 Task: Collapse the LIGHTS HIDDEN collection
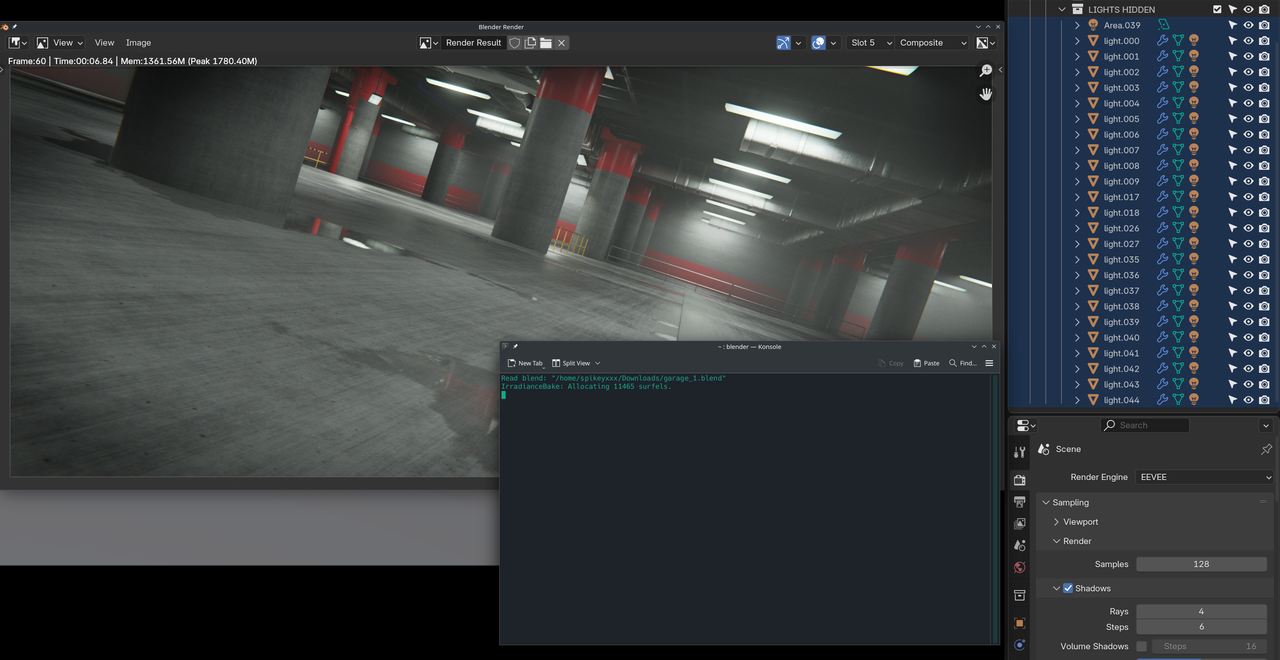point(1062,9)
